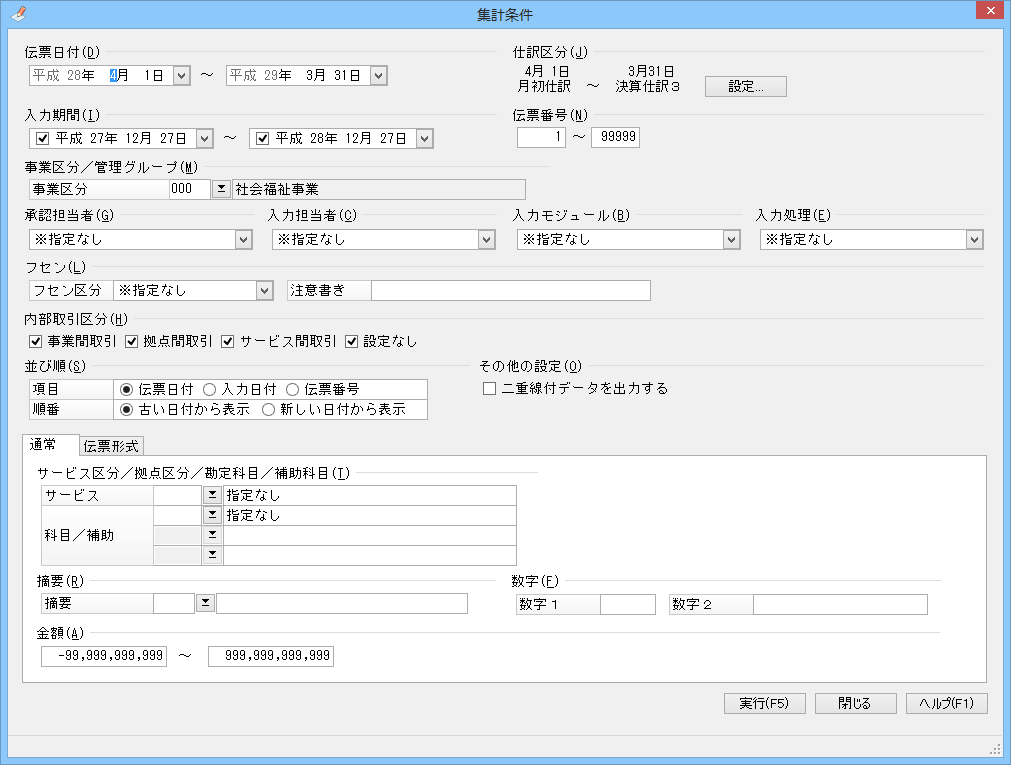
Task: Open the サービス code lookup button
Action: point(212,495)
